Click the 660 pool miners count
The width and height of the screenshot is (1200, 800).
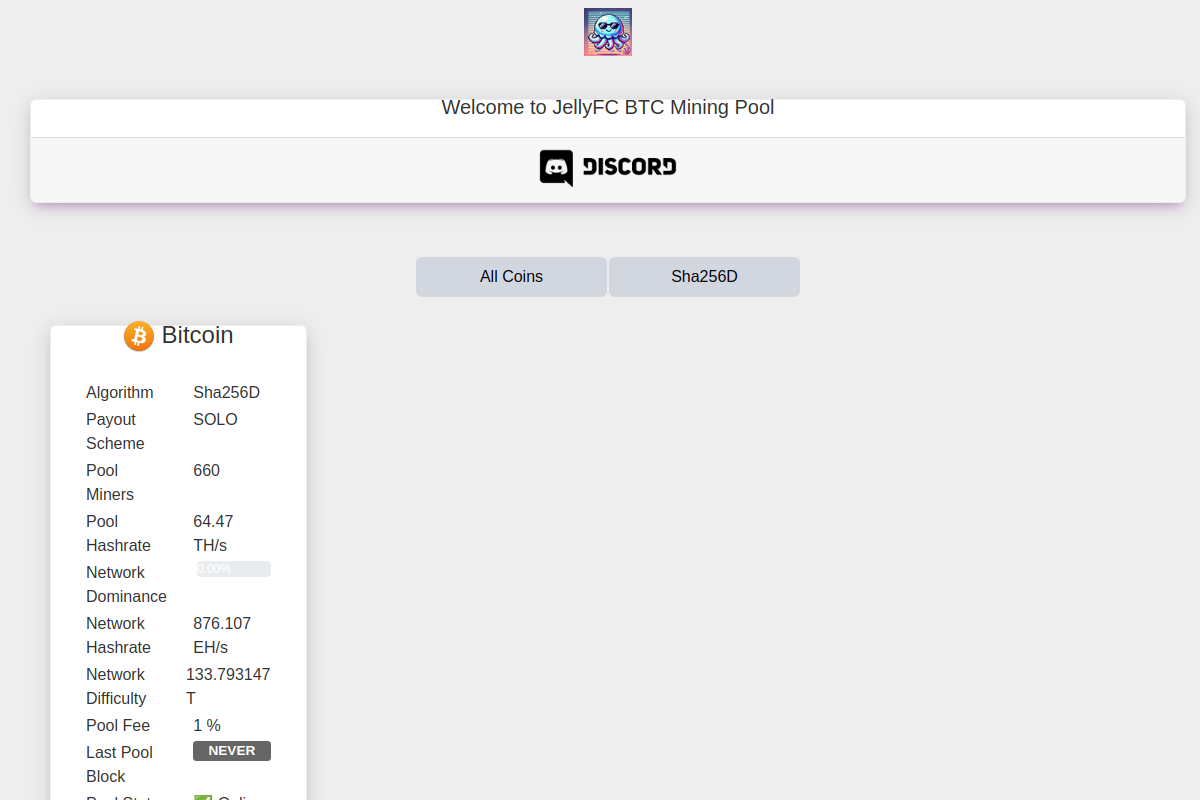[x=206, y=471]
